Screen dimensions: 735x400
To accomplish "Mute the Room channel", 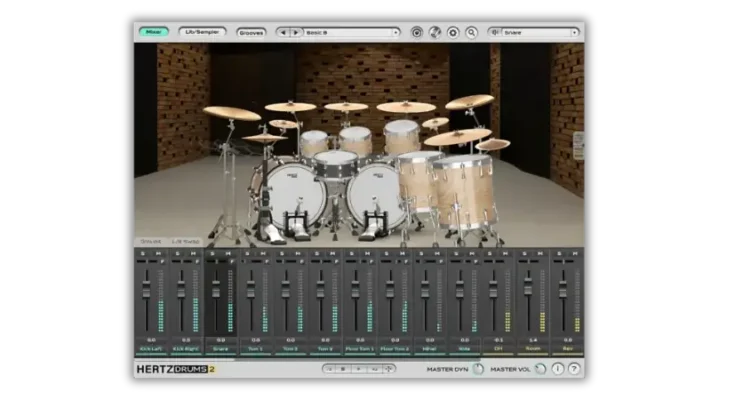I will (x=538, y=254).
